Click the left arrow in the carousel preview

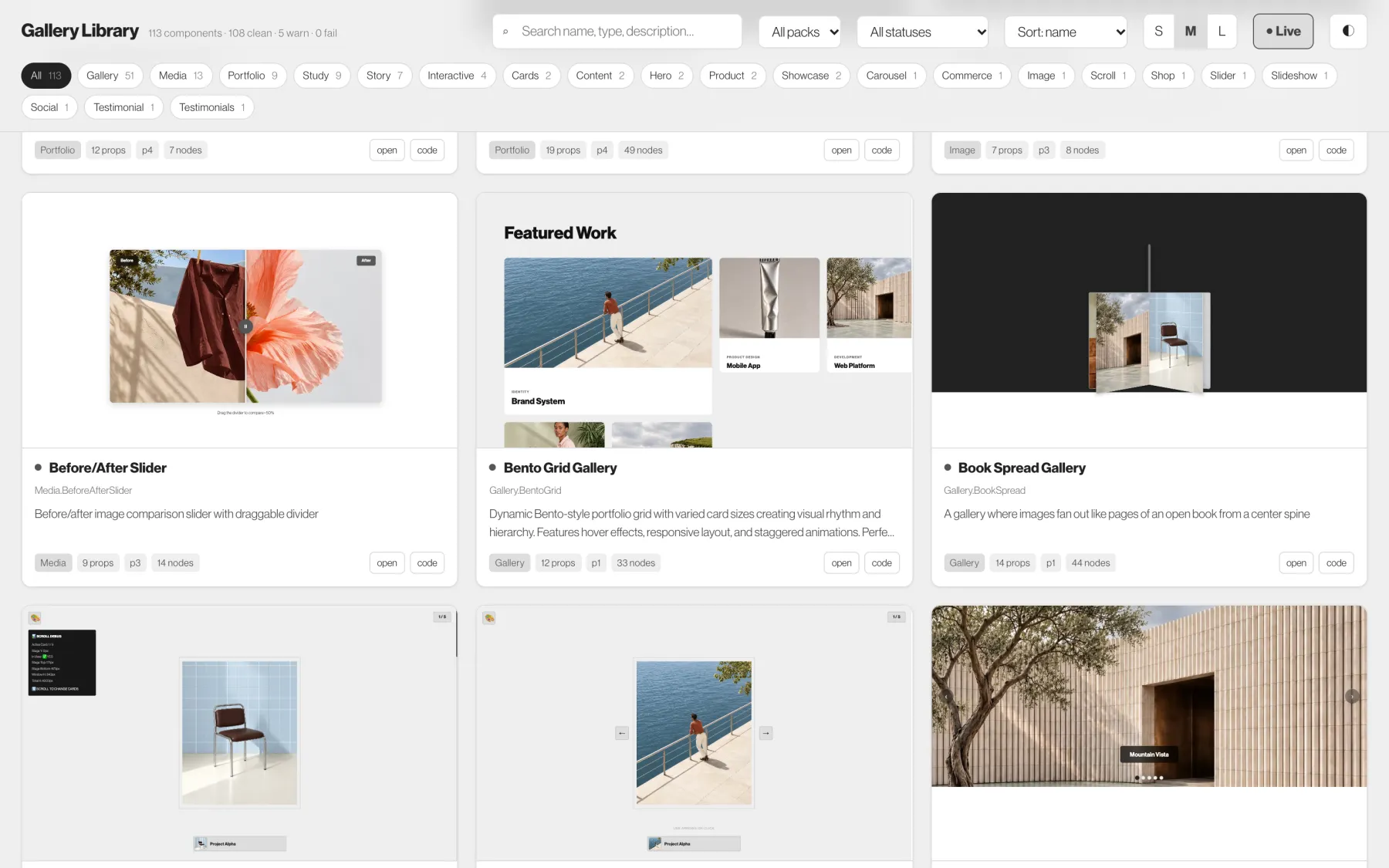[x=622, y=733]
